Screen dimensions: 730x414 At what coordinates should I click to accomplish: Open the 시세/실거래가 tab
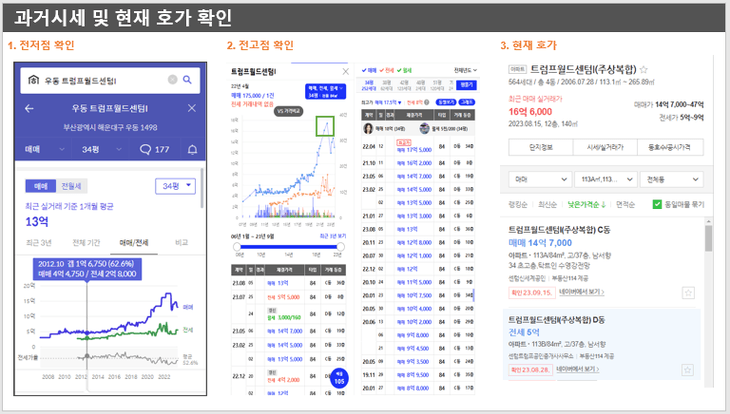click(605, 147)
